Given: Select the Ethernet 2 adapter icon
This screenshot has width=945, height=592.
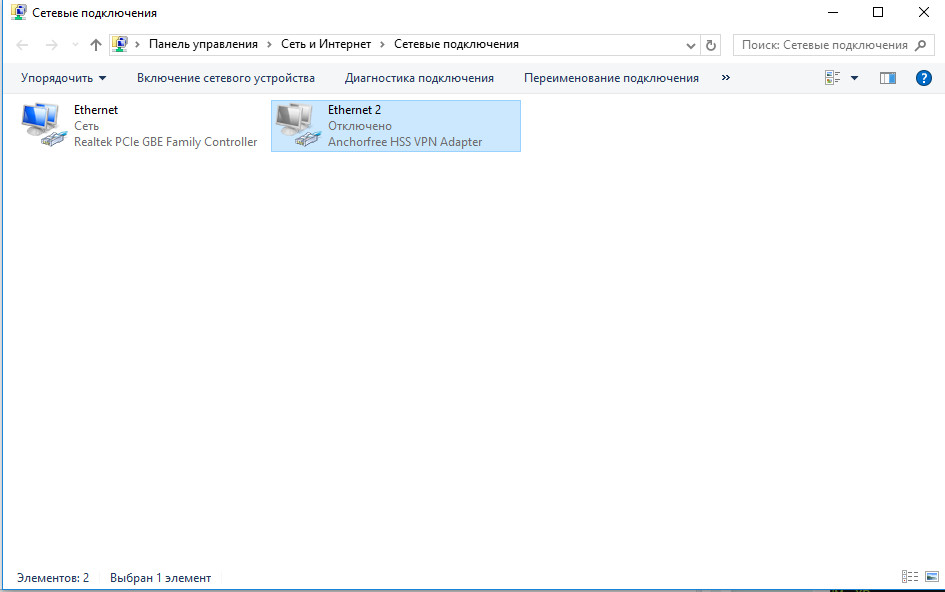Looking at the screenshot, I should point(298,124).
